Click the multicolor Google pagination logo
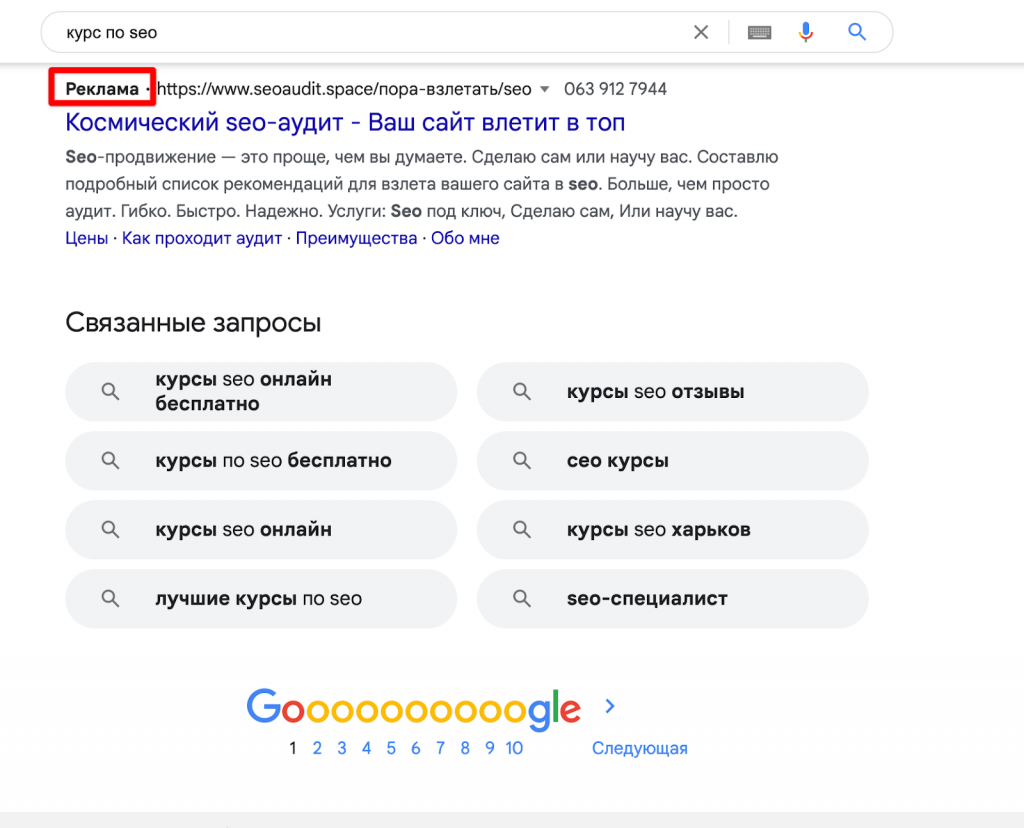The image size is (1024, 828). point(413,708)
